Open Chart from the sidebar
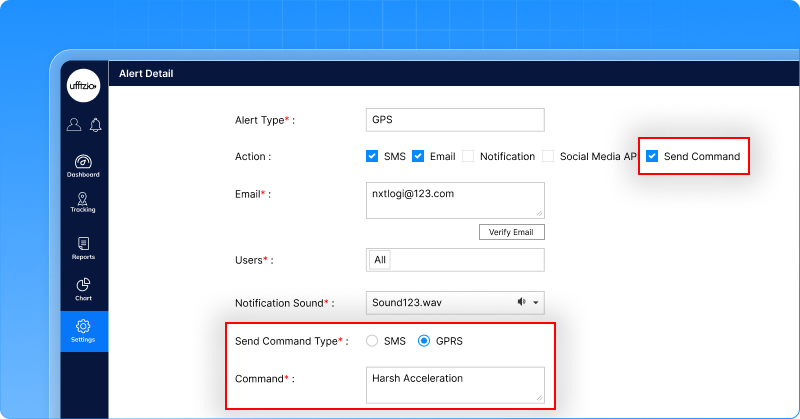This screenshot has height=419, width=800. coord(84,289)
